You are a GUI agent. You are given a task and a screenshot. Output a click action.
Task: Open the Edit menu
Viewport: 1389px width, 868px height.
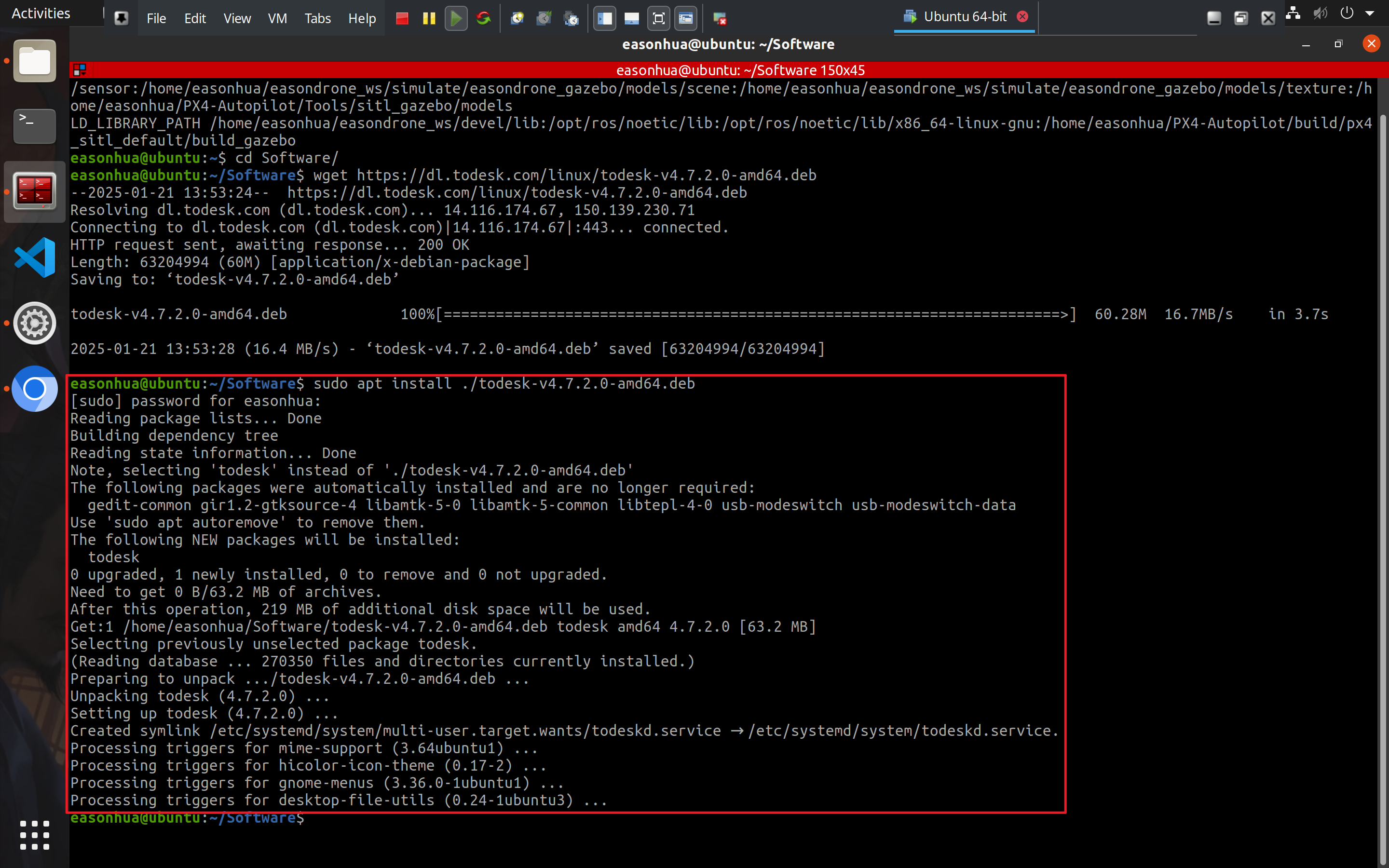click(x=195, y=18)
